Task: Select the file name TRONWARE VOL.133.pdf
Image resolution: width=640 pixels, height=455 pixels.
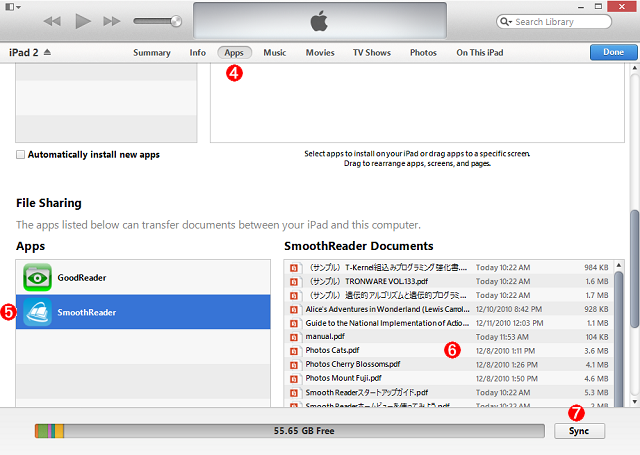Action: coord(387,281)
